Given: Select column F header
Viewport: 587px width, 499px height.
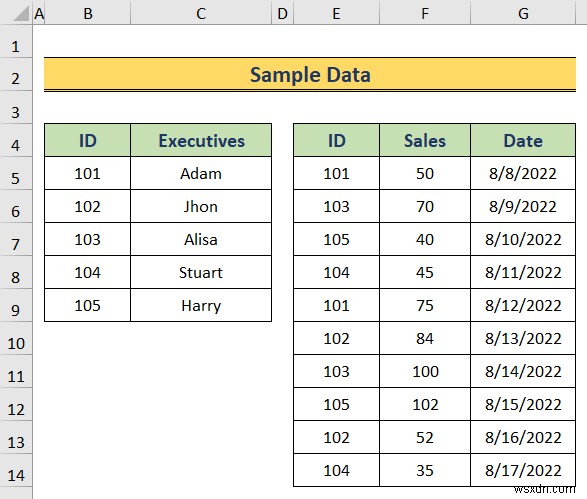Looking at the screenshot, I should [425, 14].
